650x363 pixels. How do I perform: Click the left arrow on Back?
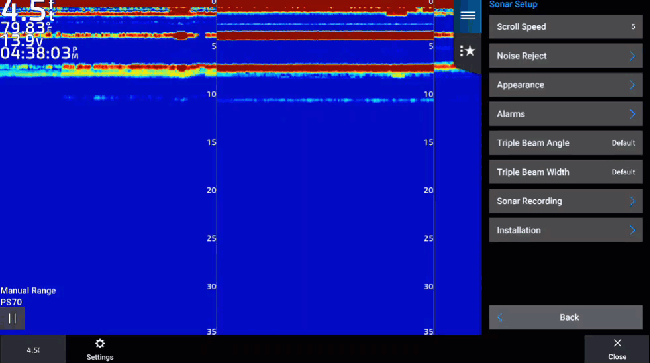500,317
